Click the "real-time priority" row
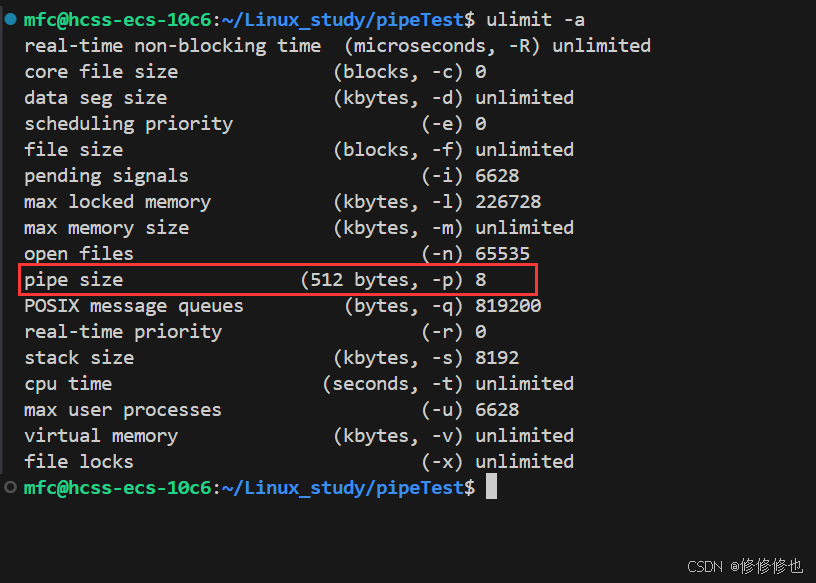The height and width of the screenshot is (583, 816). click(x=255, y=332)
